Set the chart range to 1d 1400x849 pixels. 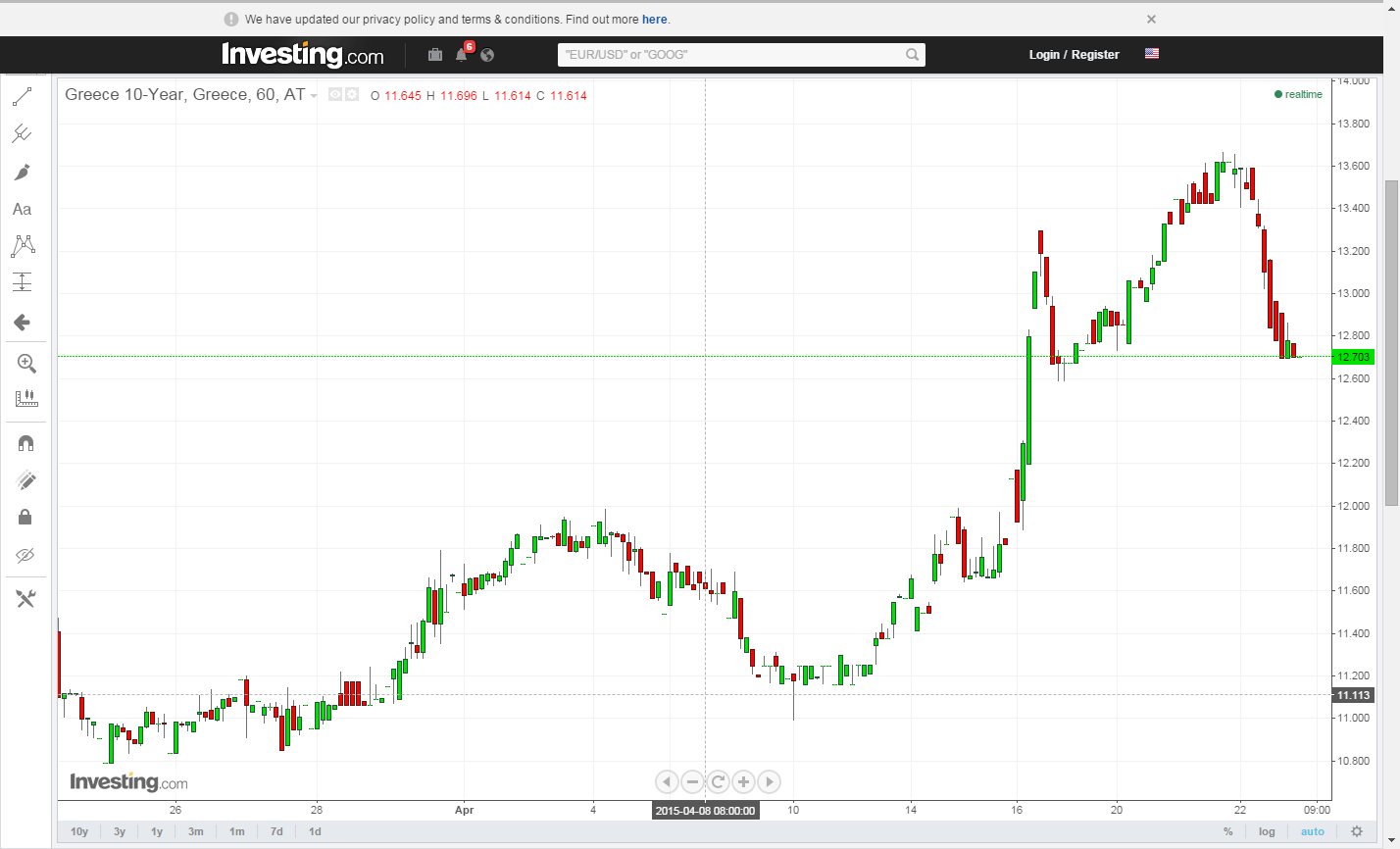(x=315, y=831)
